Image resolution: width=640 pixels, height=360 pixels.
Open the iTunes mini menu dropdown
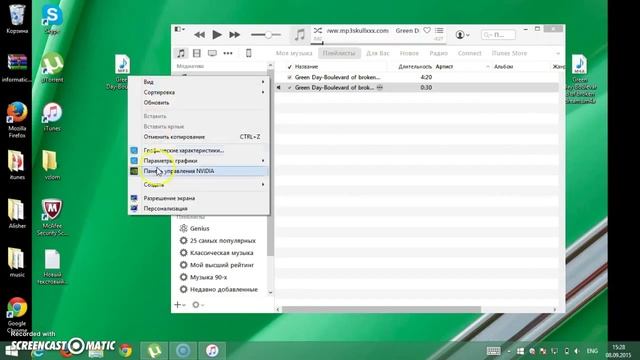pos(180,29)
